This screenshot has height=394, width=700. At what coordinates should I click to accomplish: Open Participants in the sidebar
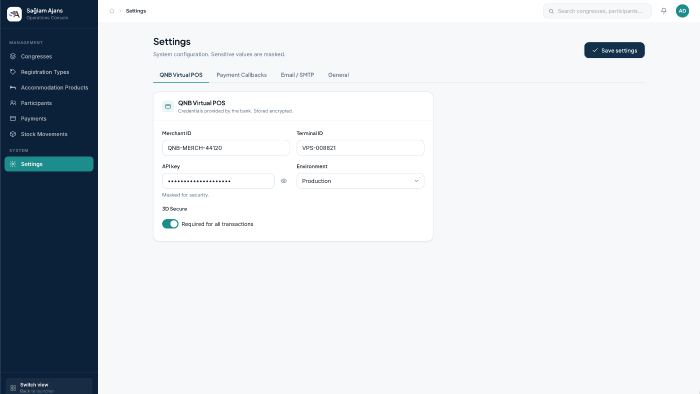49,103
